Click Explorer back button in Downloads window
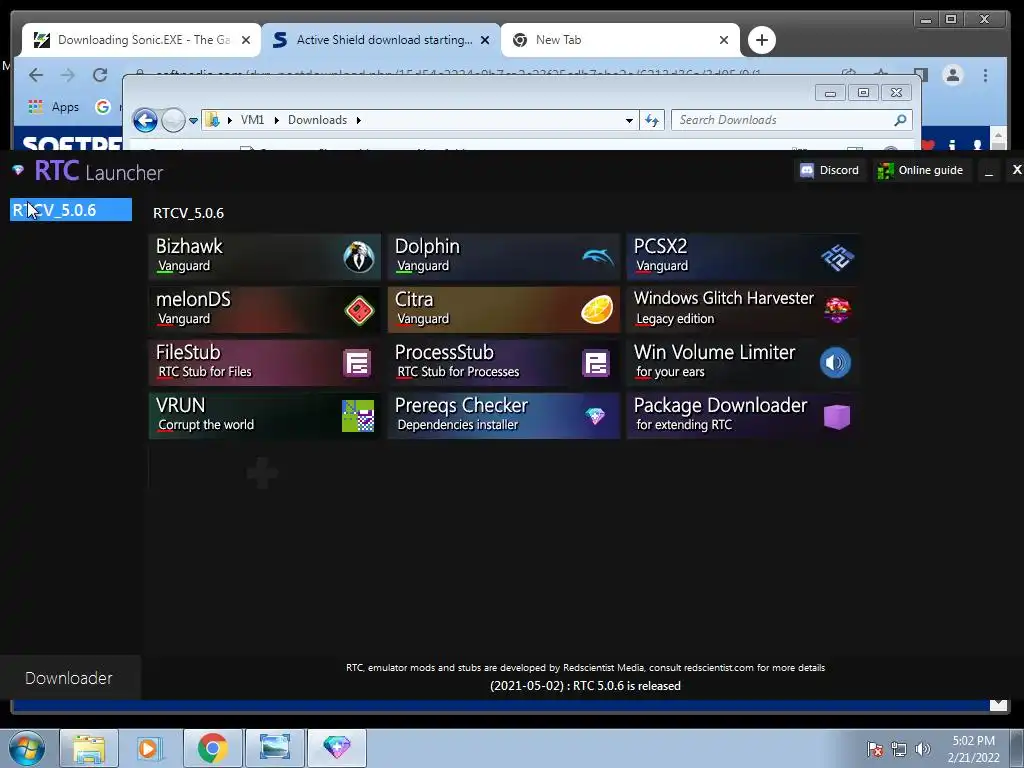Screen dimensions: 1024x768 pyautogui.click(x=145, y=120)
